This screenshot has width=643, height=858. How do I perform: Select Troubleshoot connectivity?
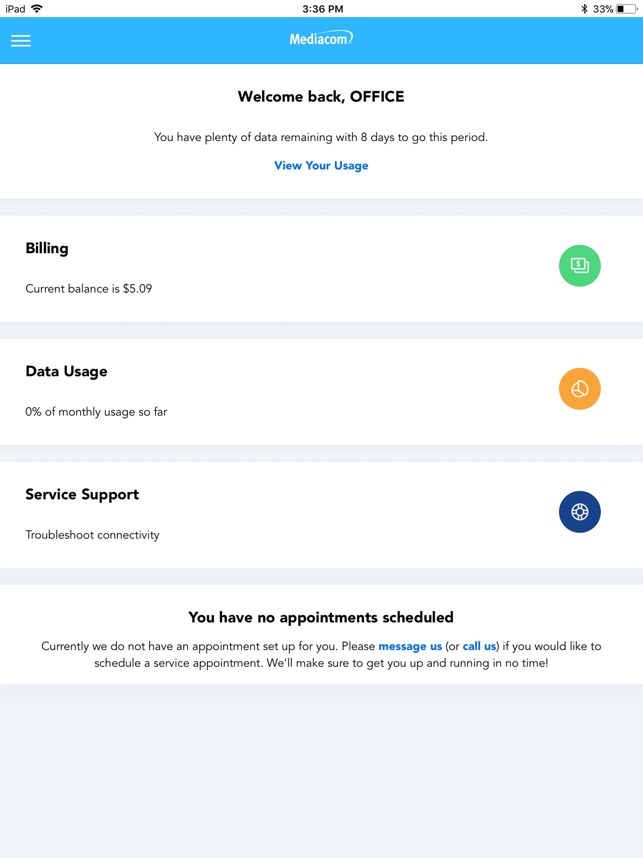coord(92,535)
